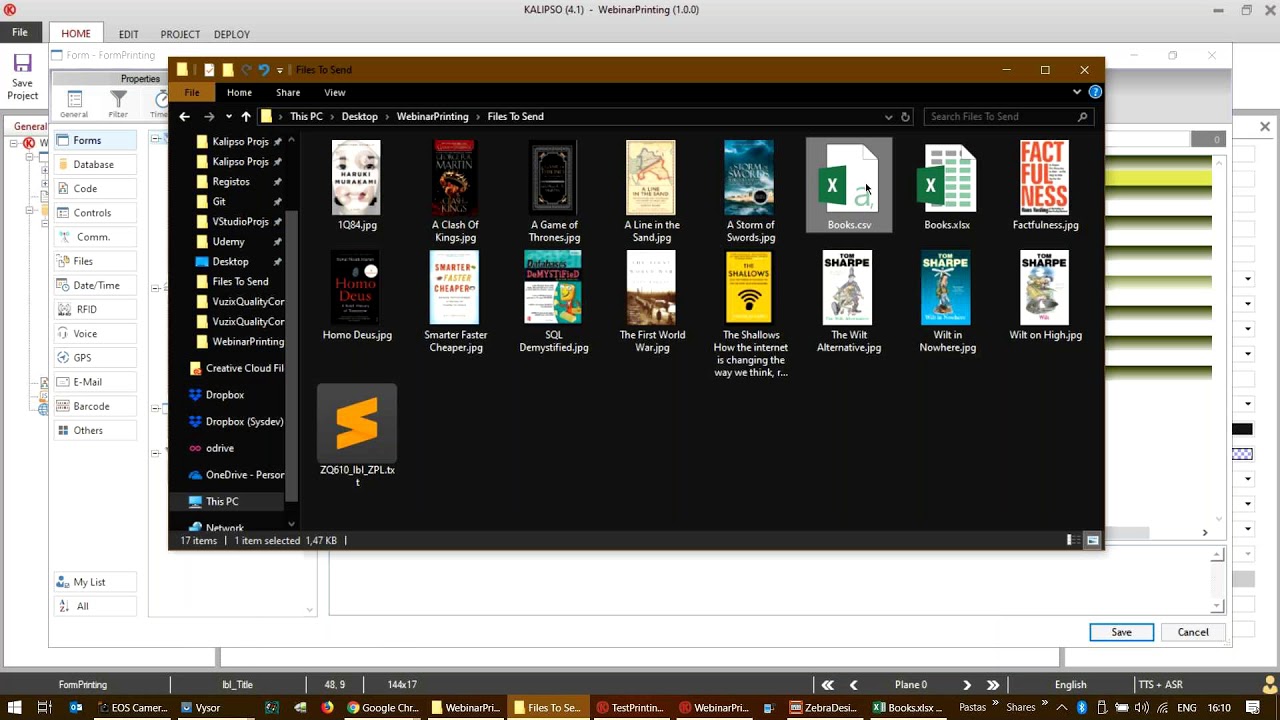Image resolution: width=1280 pixels, height=720 pixels.
Task: Switch Explorer to large icons view
Action: pyautogui.click(x=1092, y=540)
